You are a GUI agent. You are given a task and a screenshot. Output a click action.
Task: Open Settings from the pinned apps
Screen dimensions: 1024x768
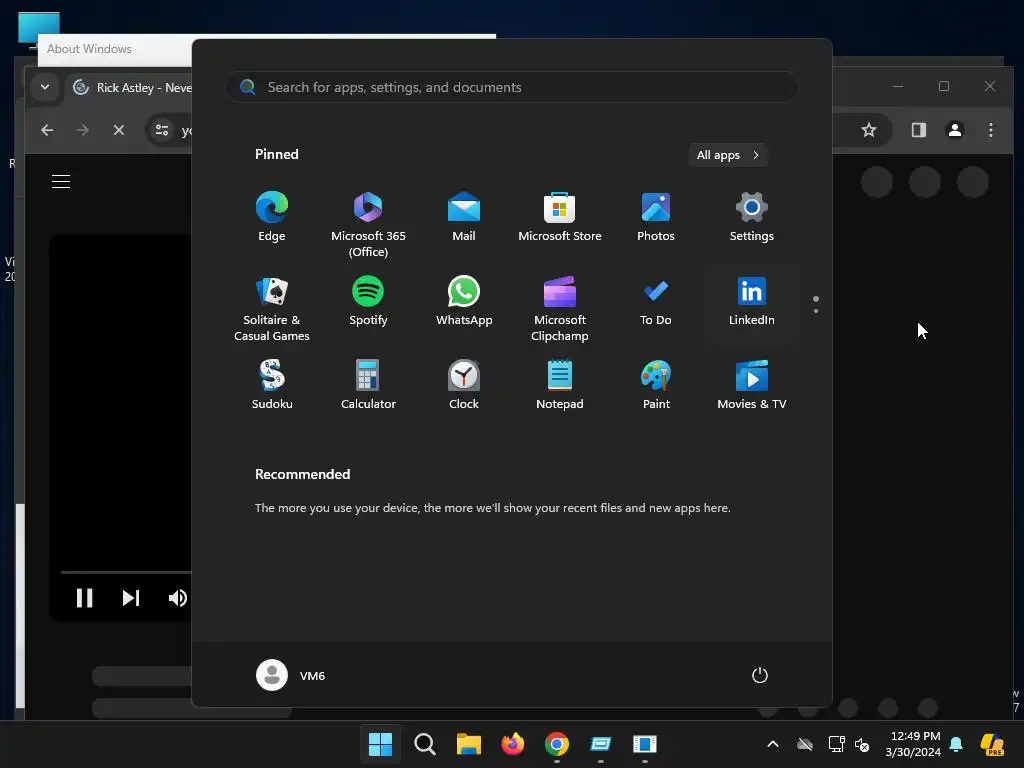752,218
